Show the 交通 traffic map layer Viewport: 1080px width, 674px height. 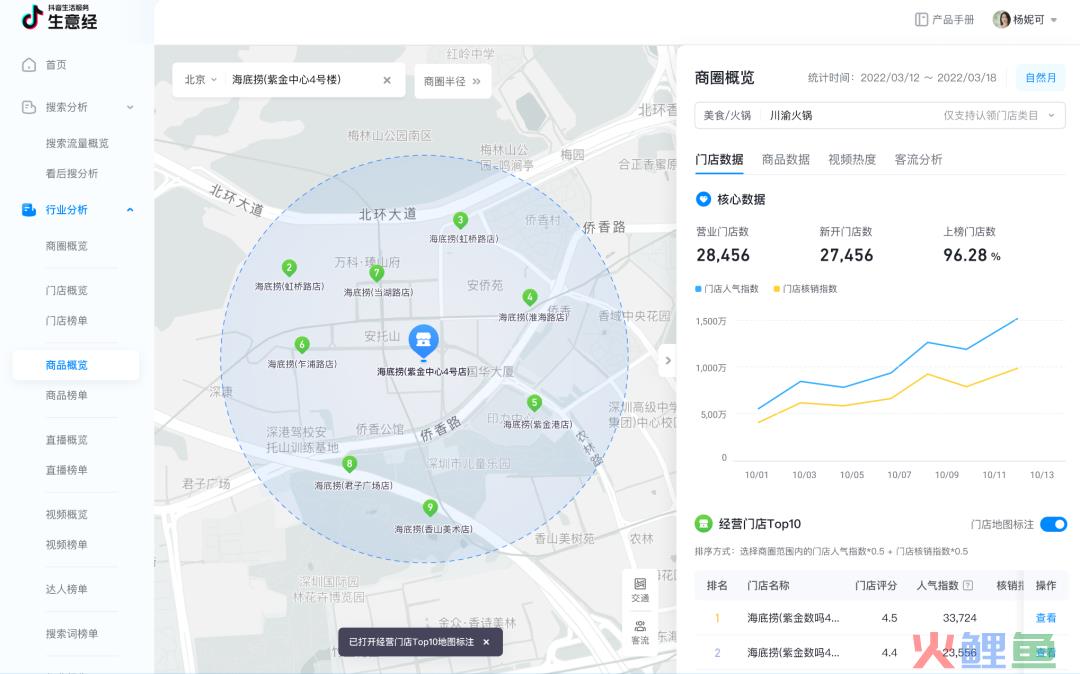640,590
